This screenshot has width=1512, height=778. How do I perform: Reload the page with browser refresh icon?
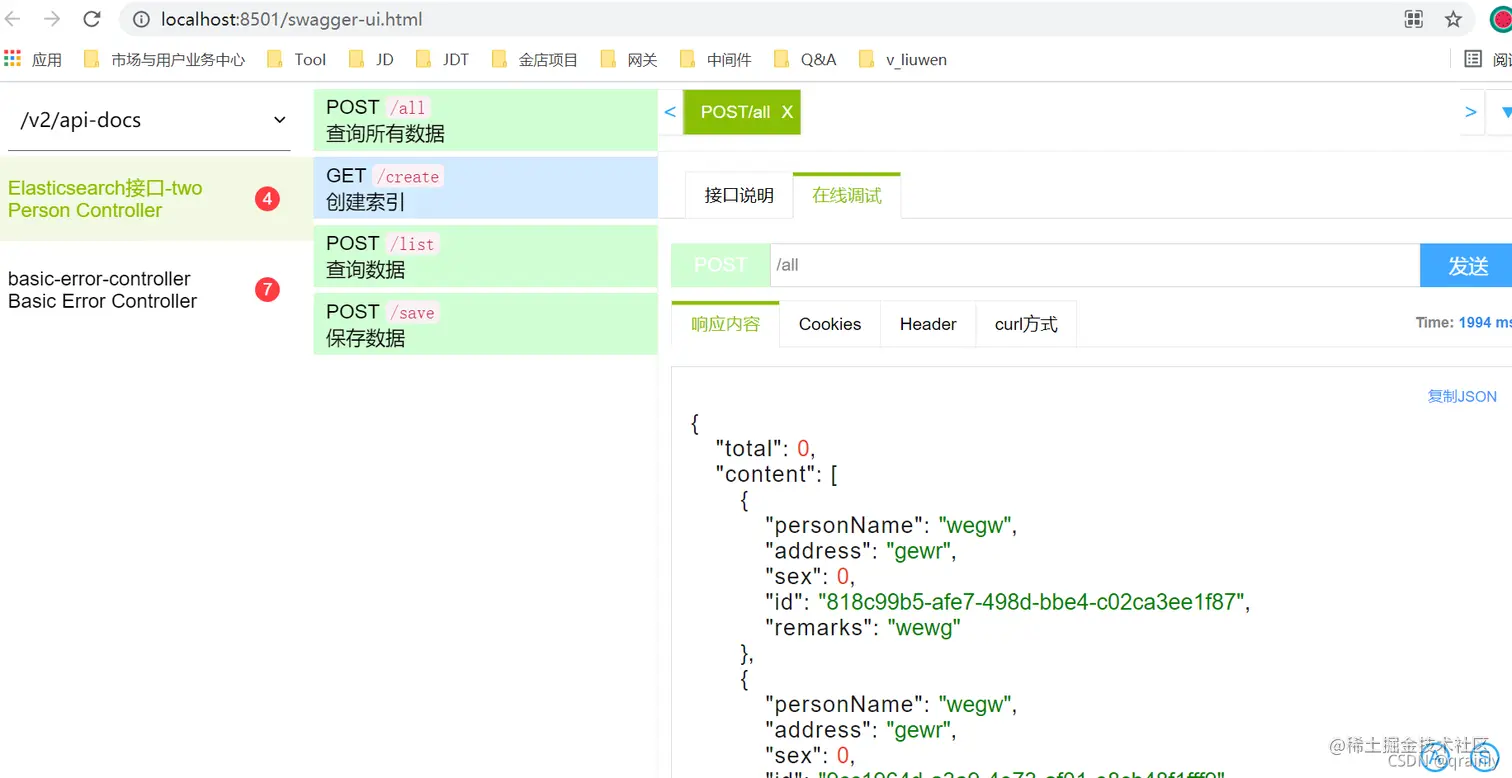[x=91, y=19]
